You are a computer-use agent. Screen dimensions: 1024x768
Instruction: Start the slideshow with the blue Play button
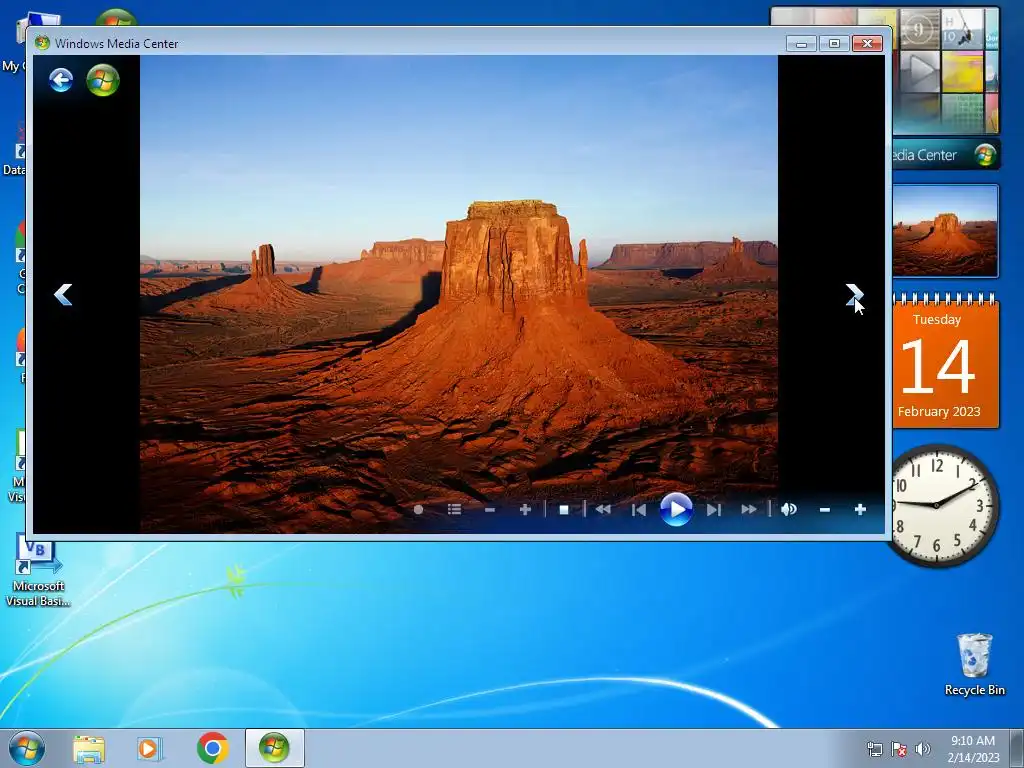coord(676,509)
